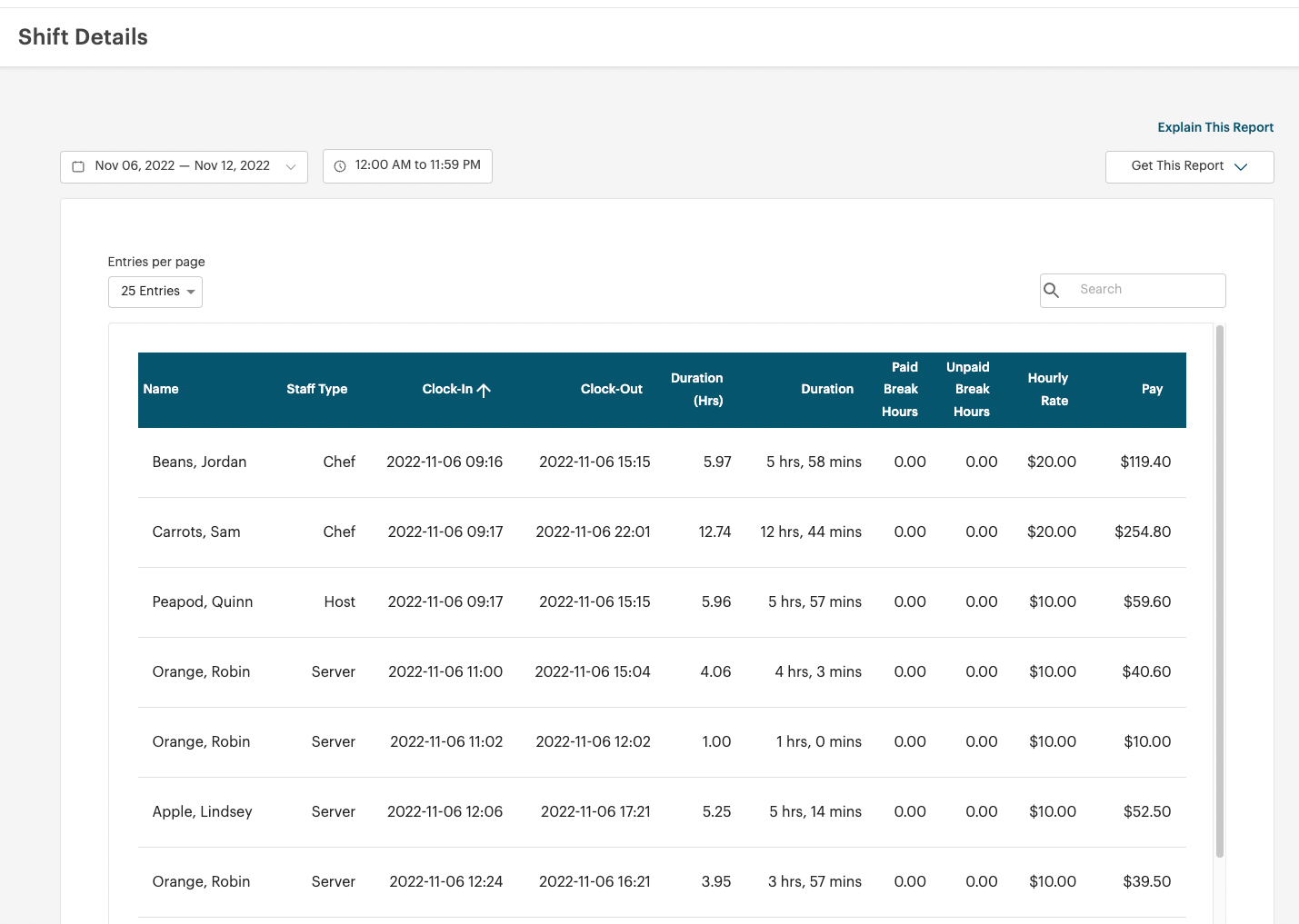Click the sort arrow on Clock-In column
The width and height of the screenshot is (1299, 924).
485,389
